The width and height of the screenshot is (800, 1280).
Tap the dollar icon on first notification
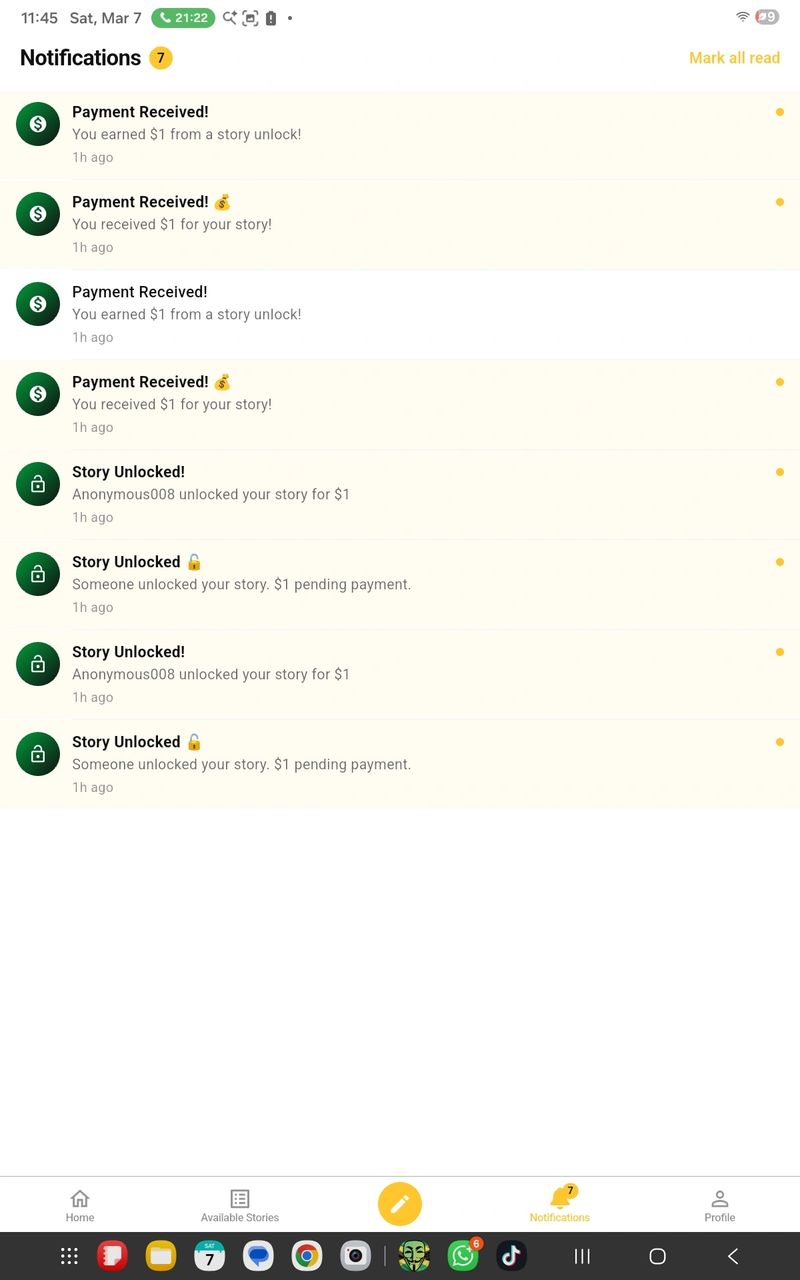(38, 124)
